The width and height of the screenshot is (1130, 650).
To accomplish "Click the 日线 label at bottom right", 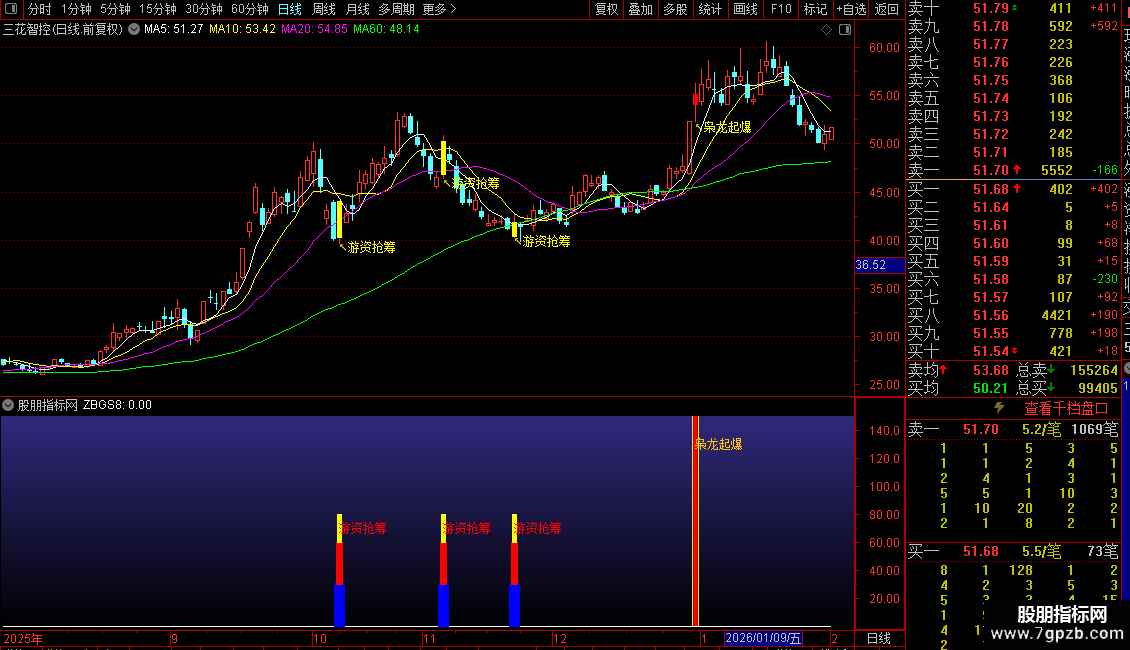I will click(878, 638).
